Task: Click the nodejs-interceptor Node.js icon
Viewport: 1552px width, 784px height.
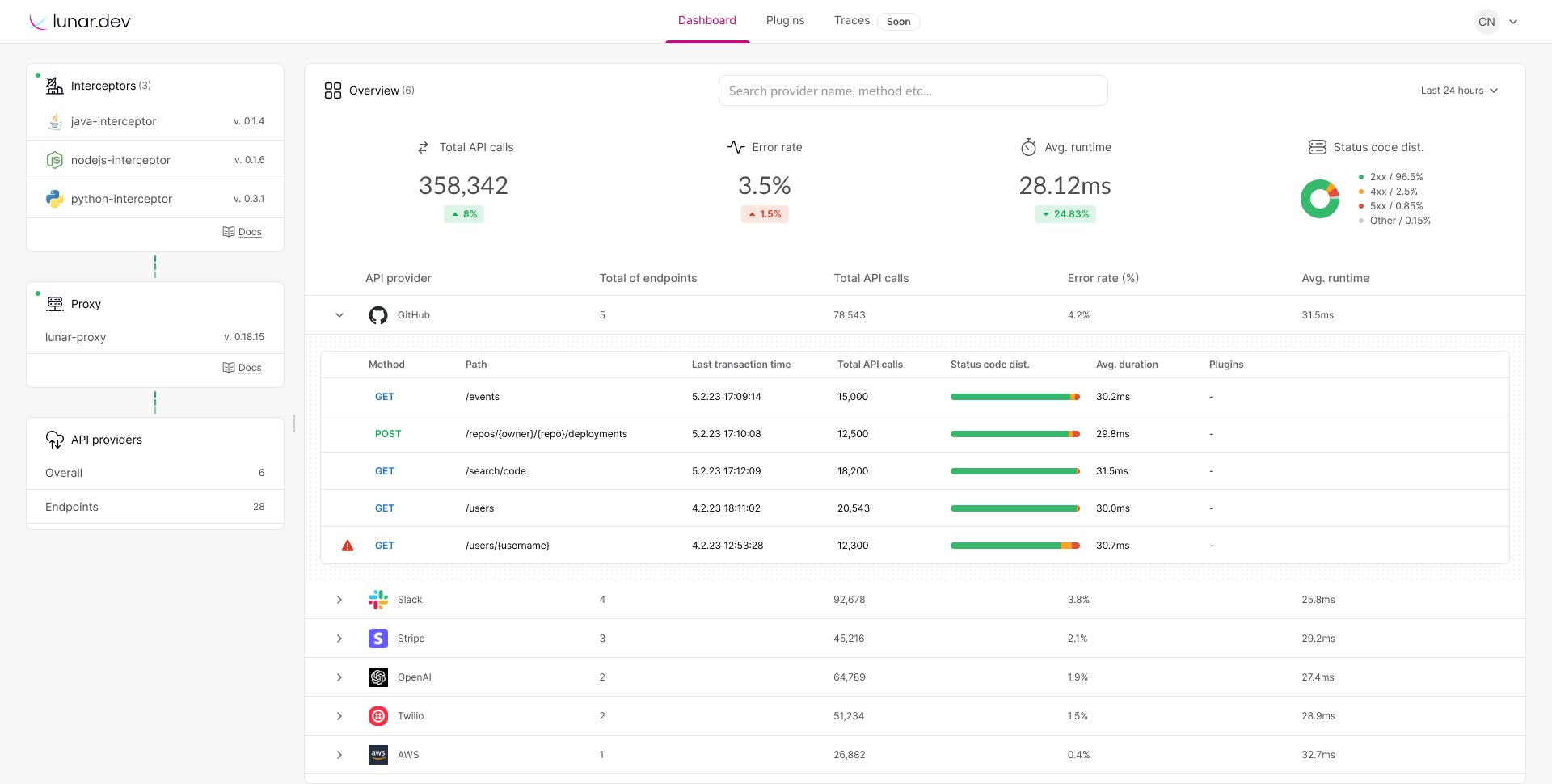Action: coord(54,160)
